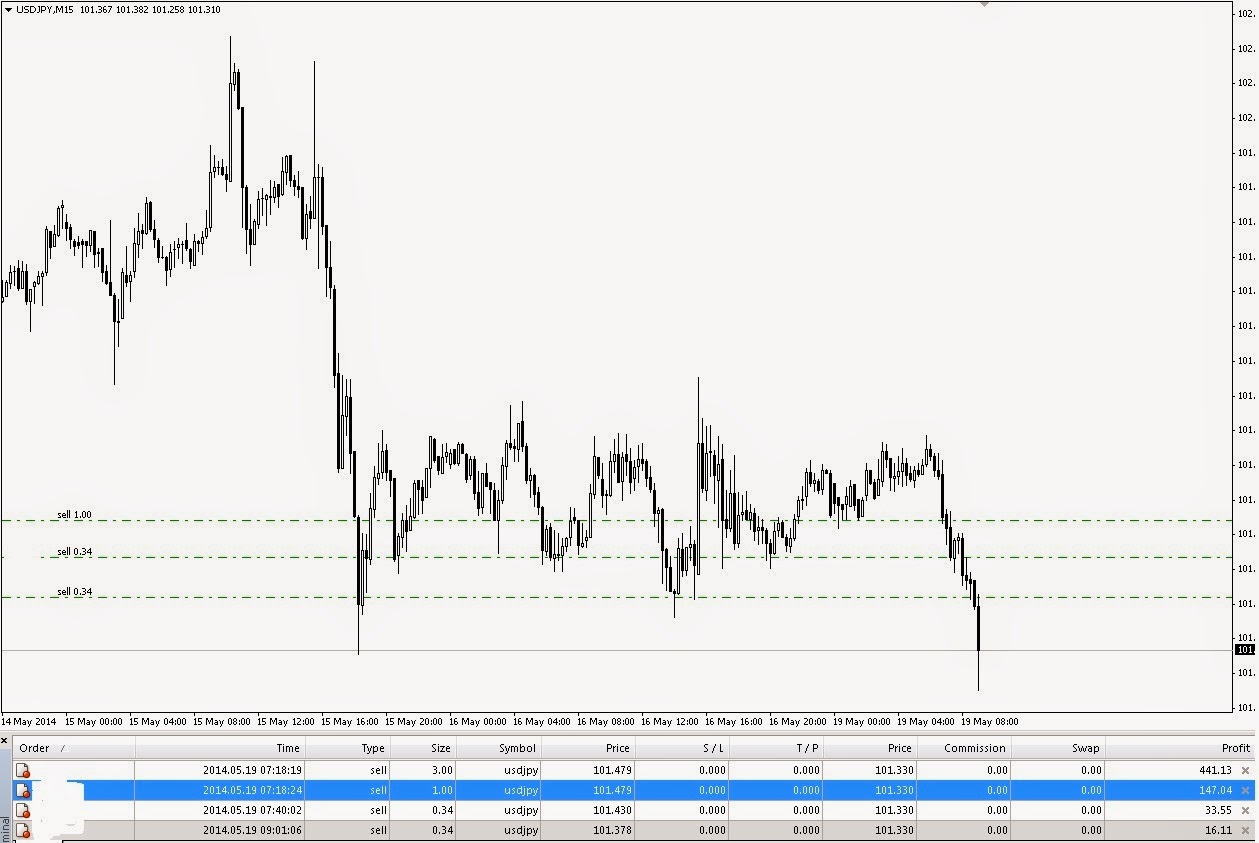
Task: Sort orders by the Time column header
Action: pos(219,748)
